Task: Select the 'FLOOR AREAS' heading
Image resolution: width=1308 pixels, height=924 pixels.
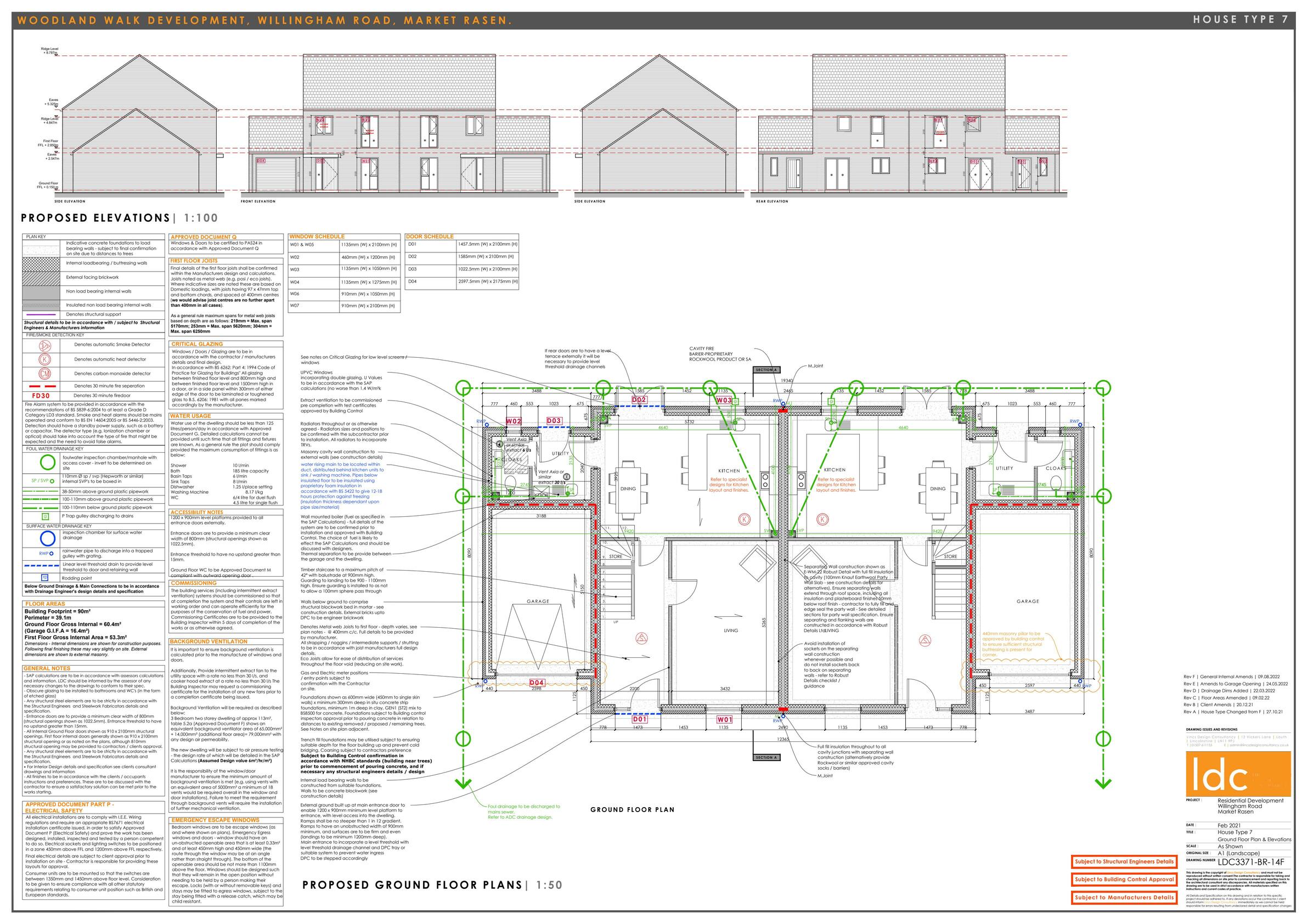Action: coord(45,604)
